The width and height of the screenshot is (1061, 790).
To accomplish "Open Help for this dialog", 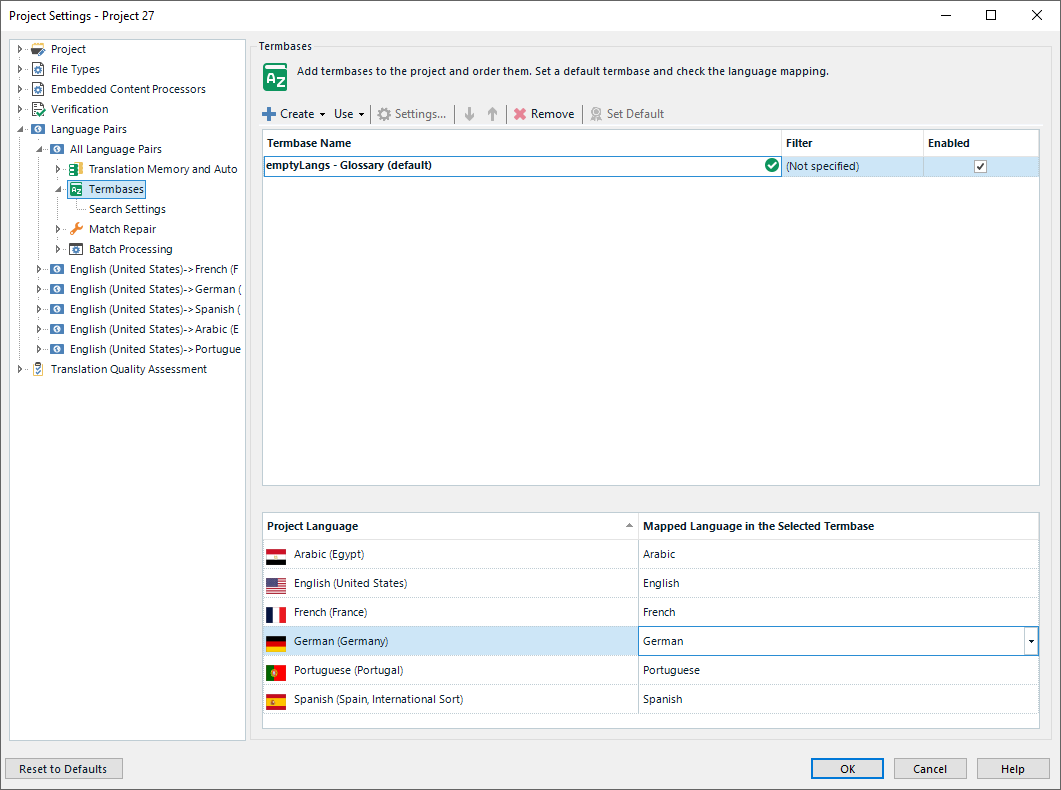I will pos(1012,769).
